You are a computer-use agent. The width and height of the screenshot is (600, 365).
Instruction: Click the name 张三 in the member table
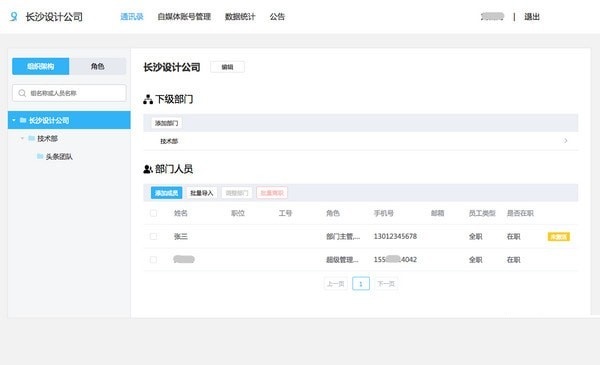tap(181, 236)
